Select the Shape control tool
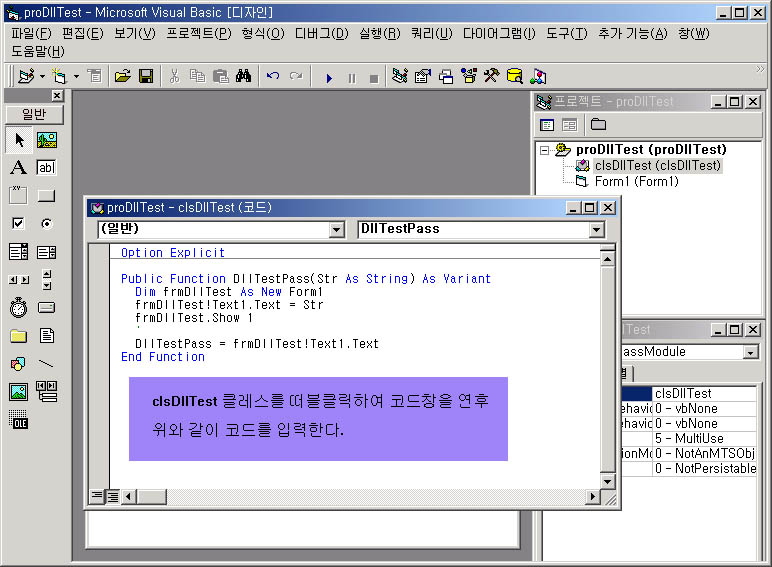The width and height of the screenshot is (772, 567). 19,364
